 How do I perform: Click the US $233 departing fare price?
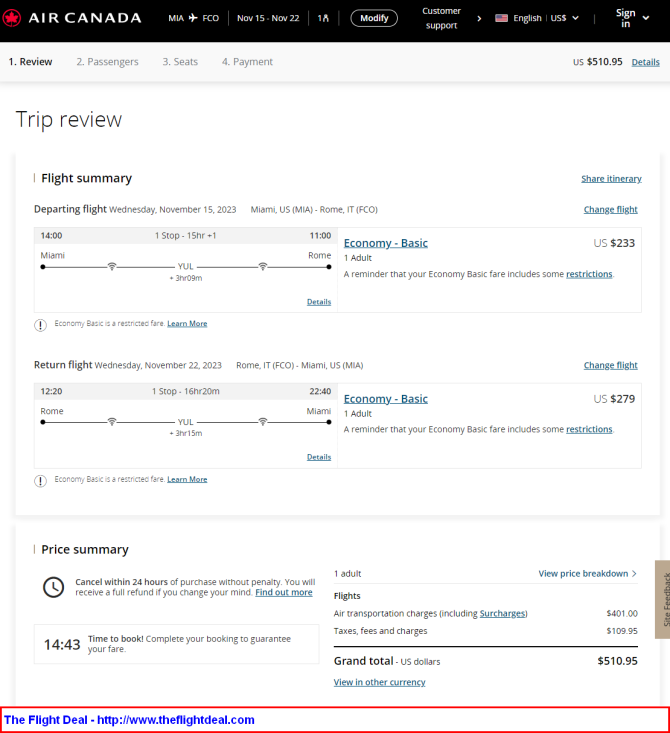pos(614,243)
